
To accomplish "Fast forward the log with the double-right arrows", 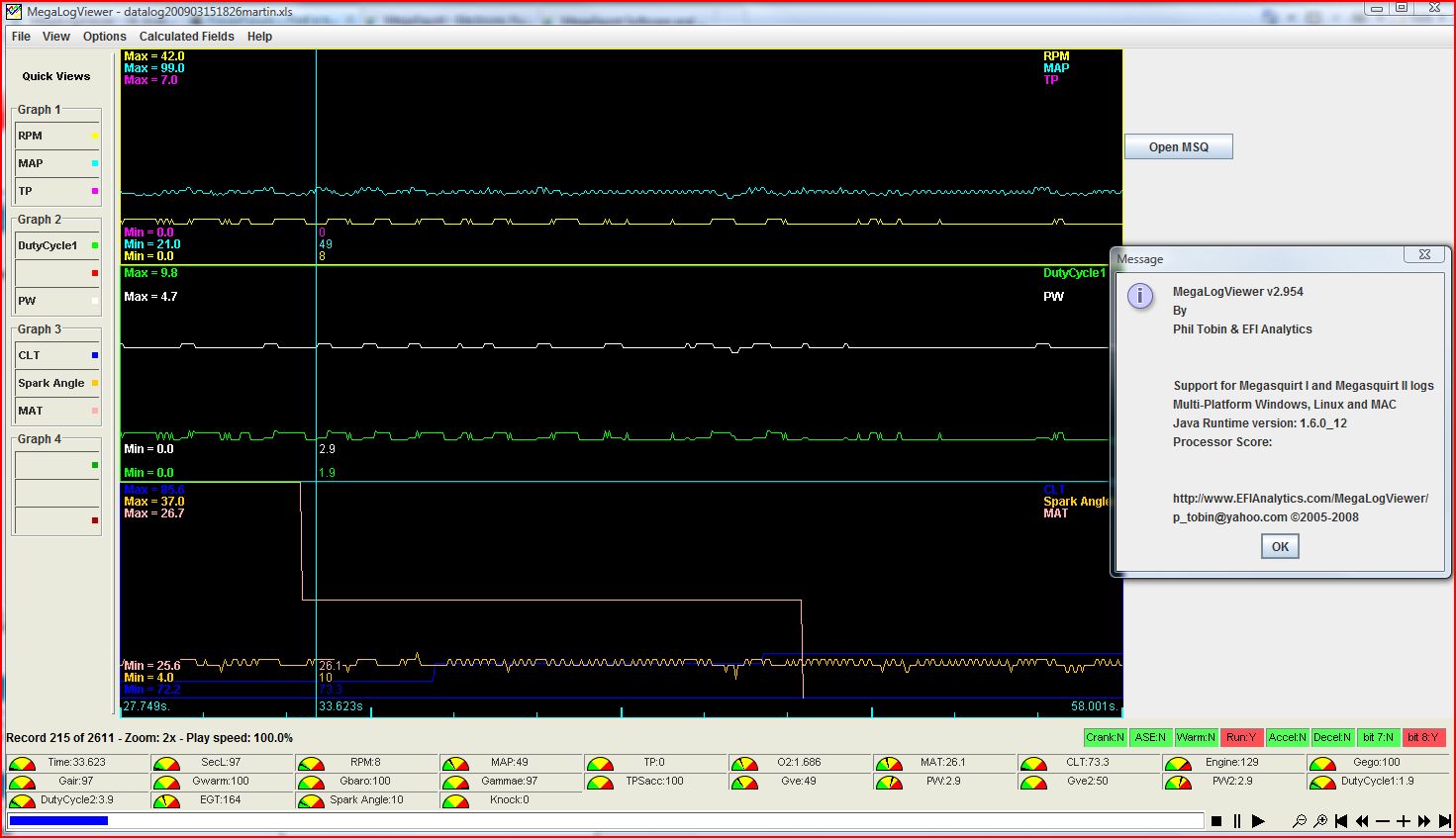I will click(x=1424, y=821).
